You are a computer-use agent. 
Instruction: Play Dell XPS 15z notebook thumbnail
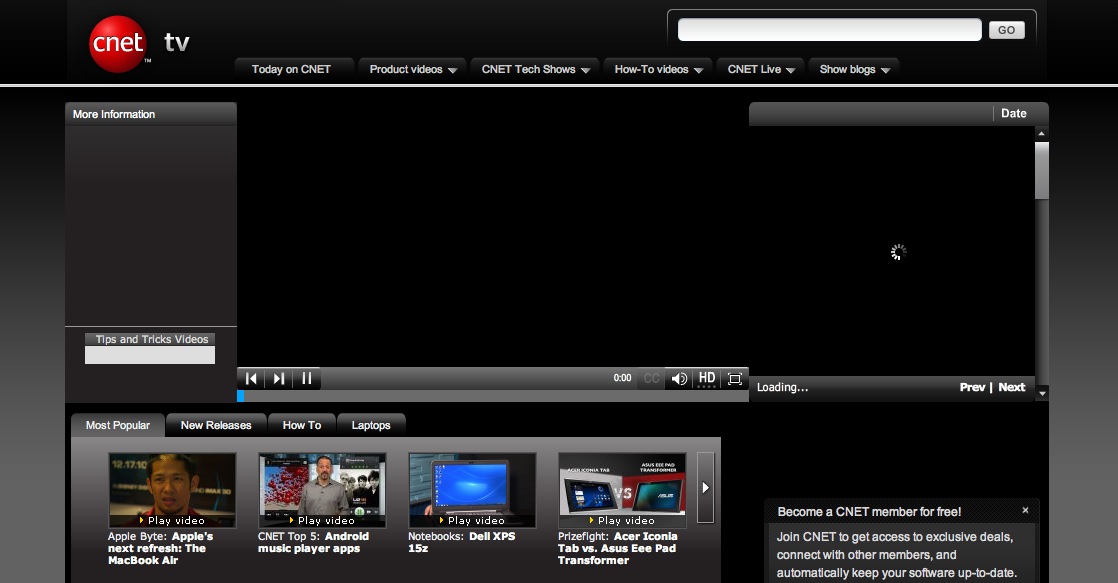472,490
